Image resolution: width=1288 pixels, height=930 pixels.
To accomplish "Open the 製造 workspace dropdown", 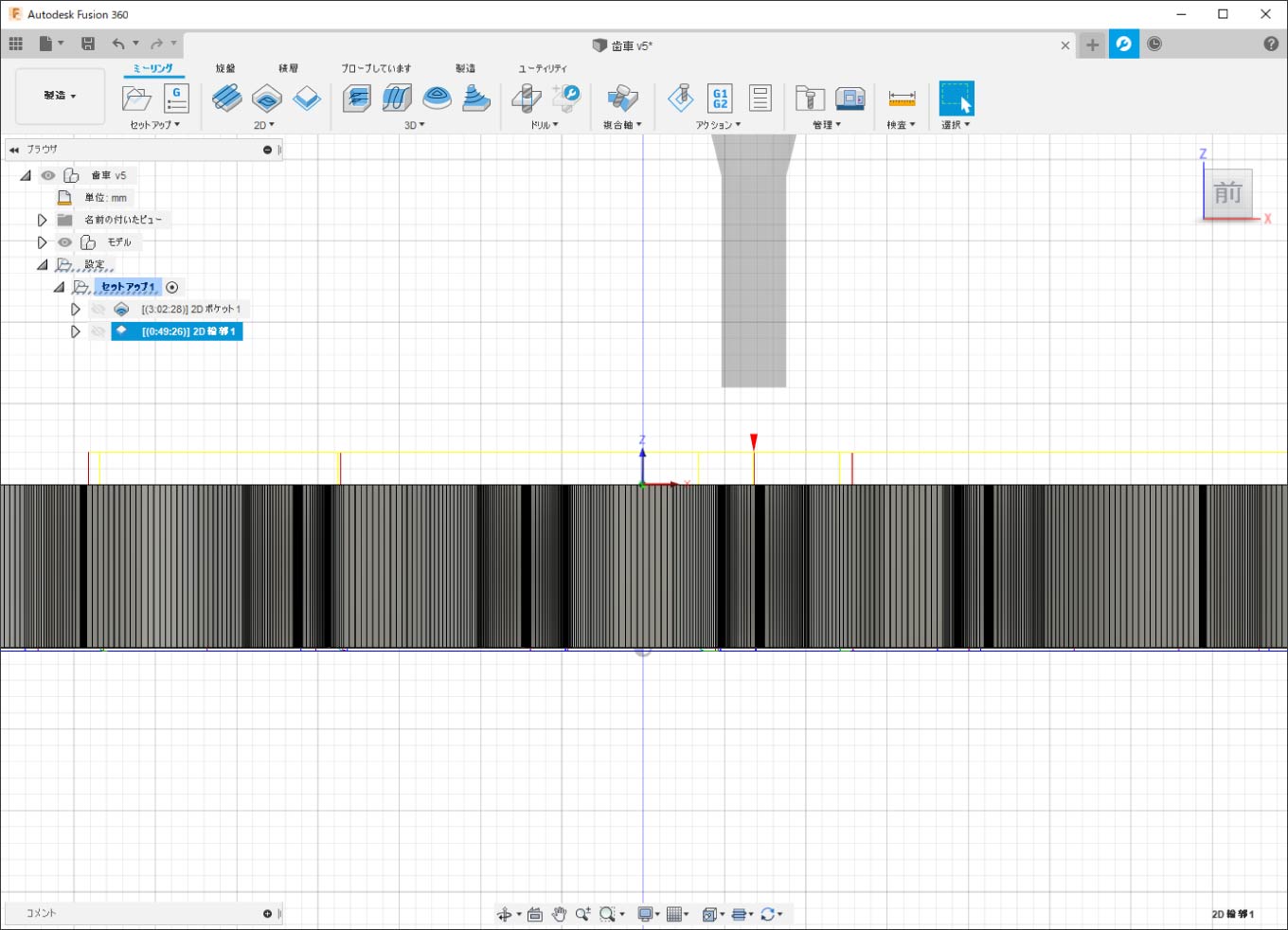I will 60,96.
